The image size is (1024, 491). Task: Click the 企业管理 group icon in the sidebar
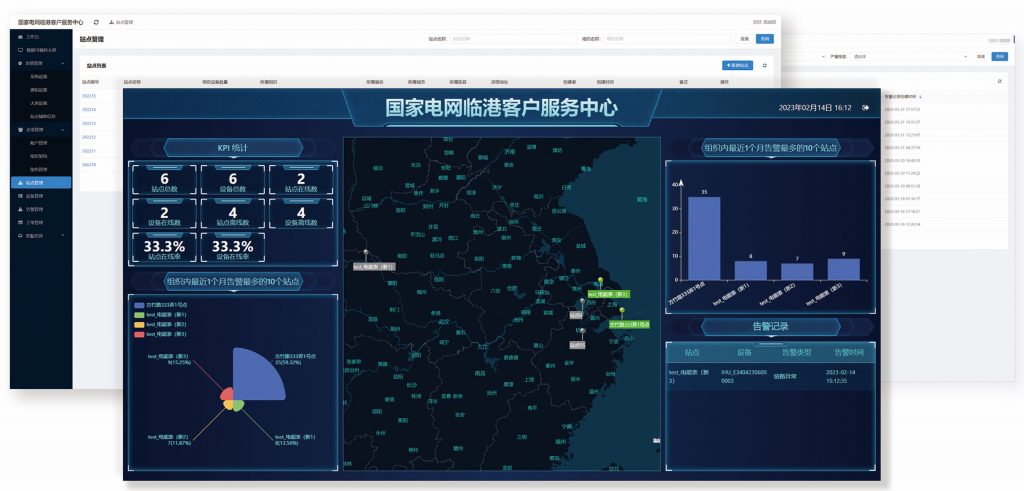pos(20,130)
